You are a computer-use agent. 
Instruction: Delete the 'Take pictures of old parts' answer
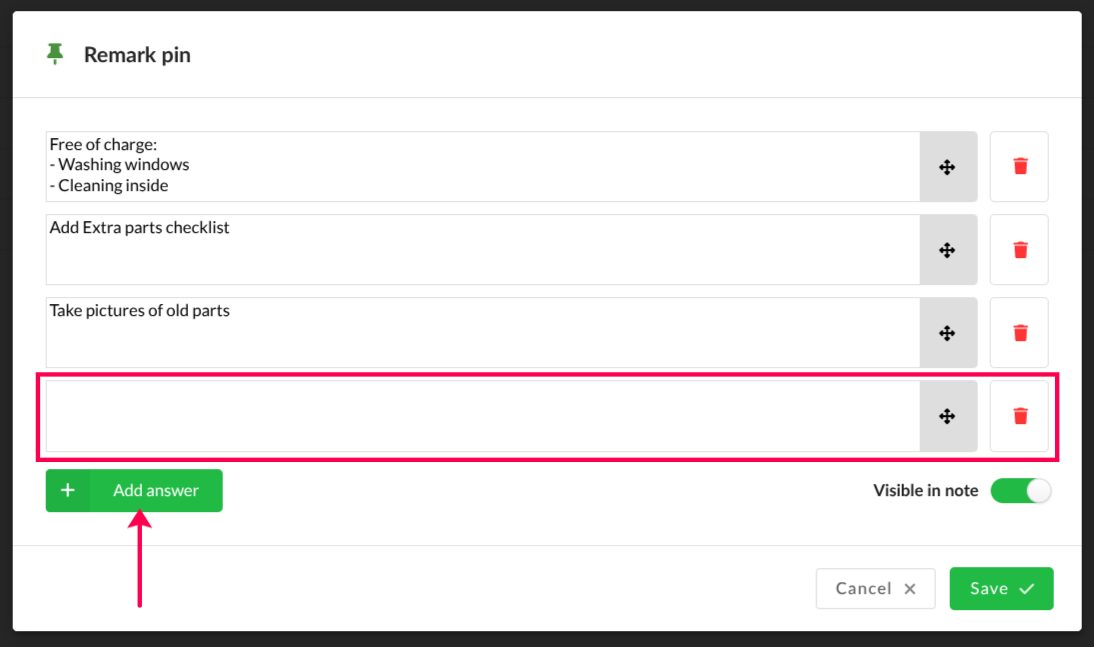pyautogui.click(x=1019, y=333)
